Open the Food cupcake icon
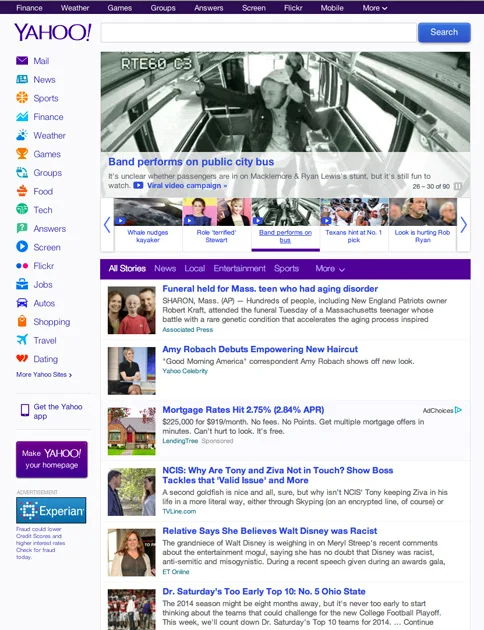Viewport: 484px width, 630px height. (22, 191)
